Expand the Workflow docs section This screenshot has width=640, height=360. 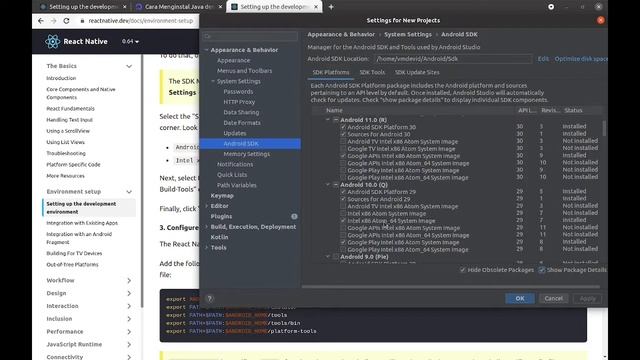click(129, 280)
